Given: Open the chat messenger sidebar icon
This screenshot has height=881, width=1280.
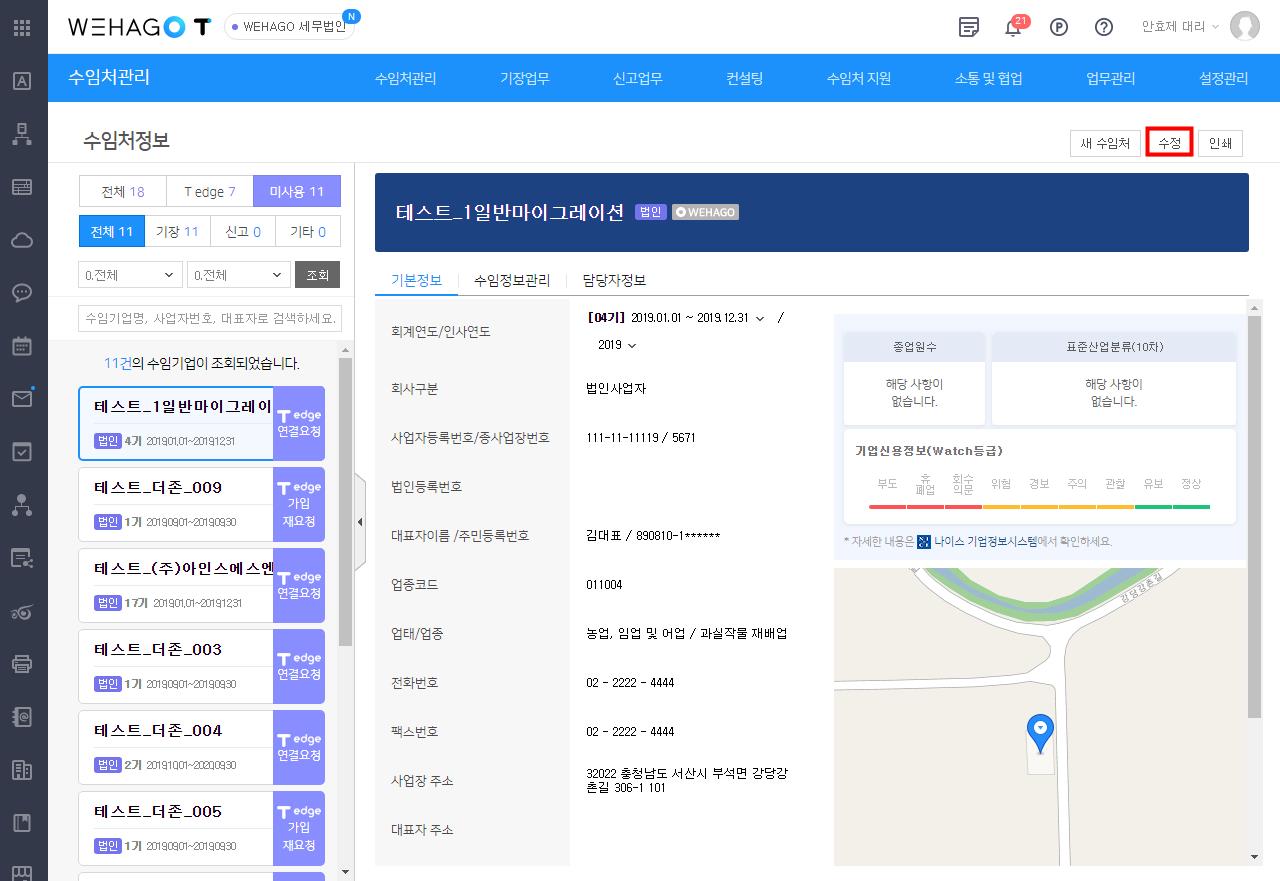Looking at the screenshot, I should point(22,293).
